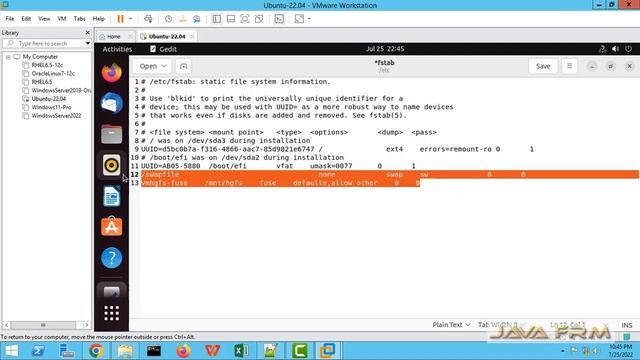Open the Tab Width dropdown
Viewport: 640px width, 360px height.
coord(501,325)
